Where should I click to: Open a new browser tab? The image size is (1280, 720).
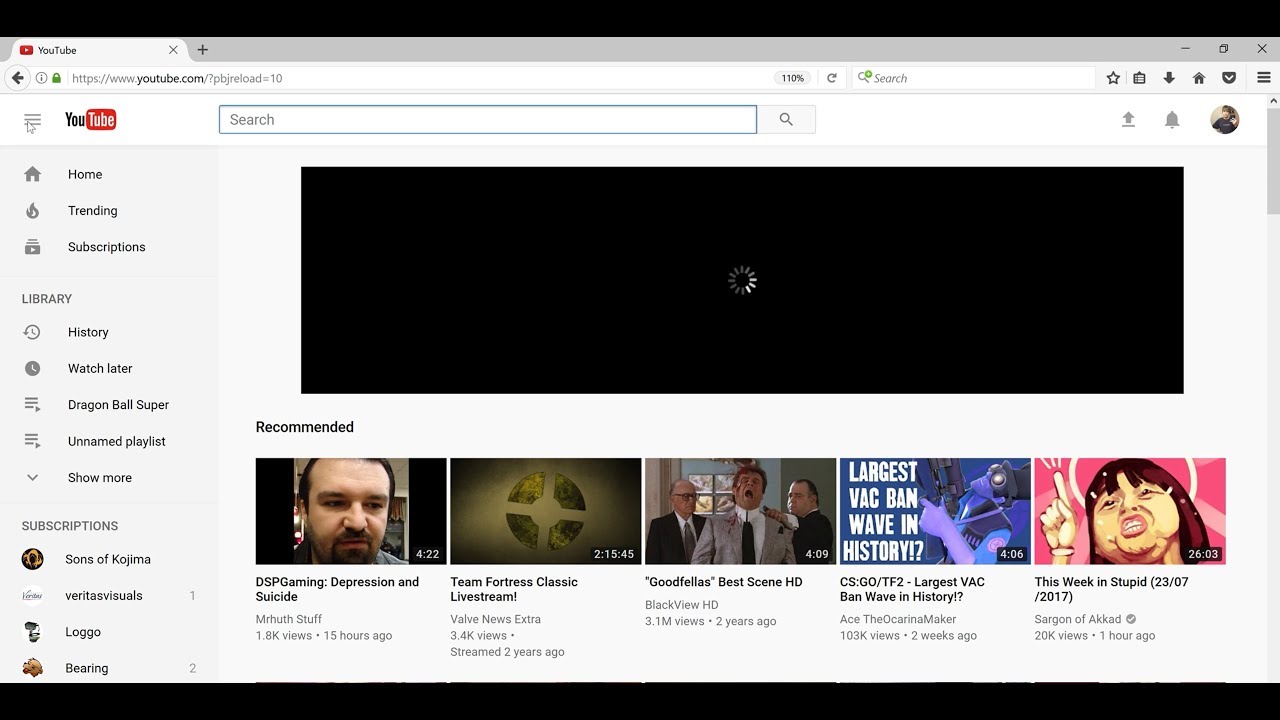(x=203, y=50)
